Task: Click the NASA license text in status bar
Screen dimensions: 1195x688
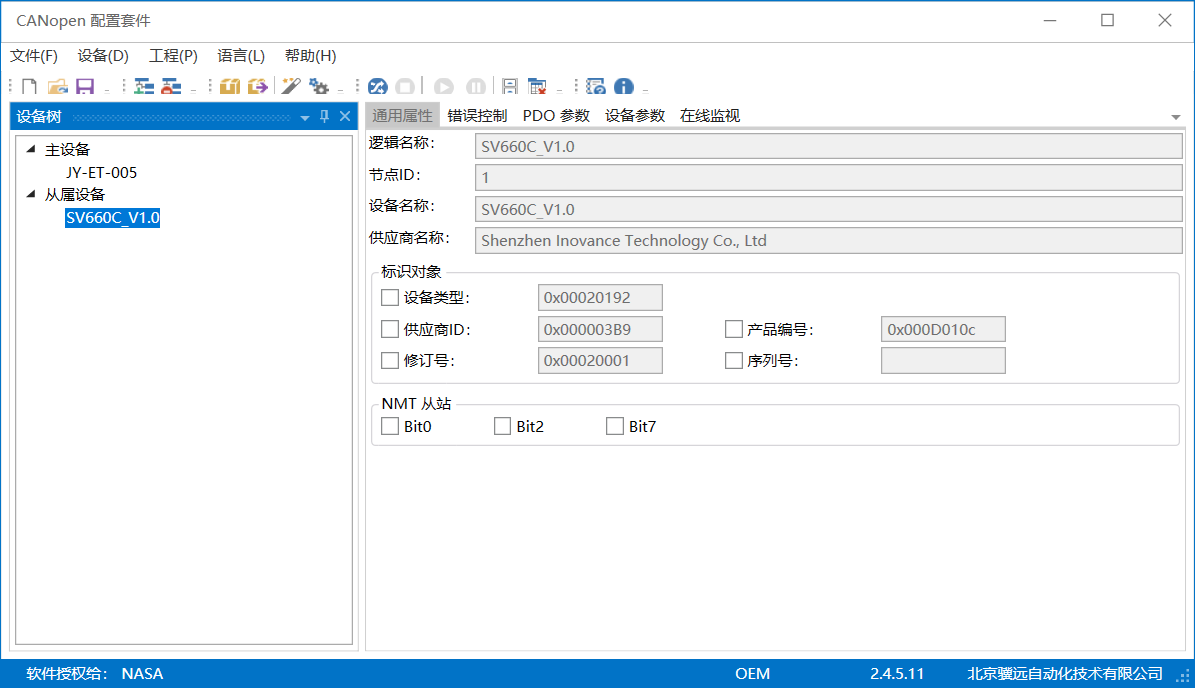Action: click(143, 674)
